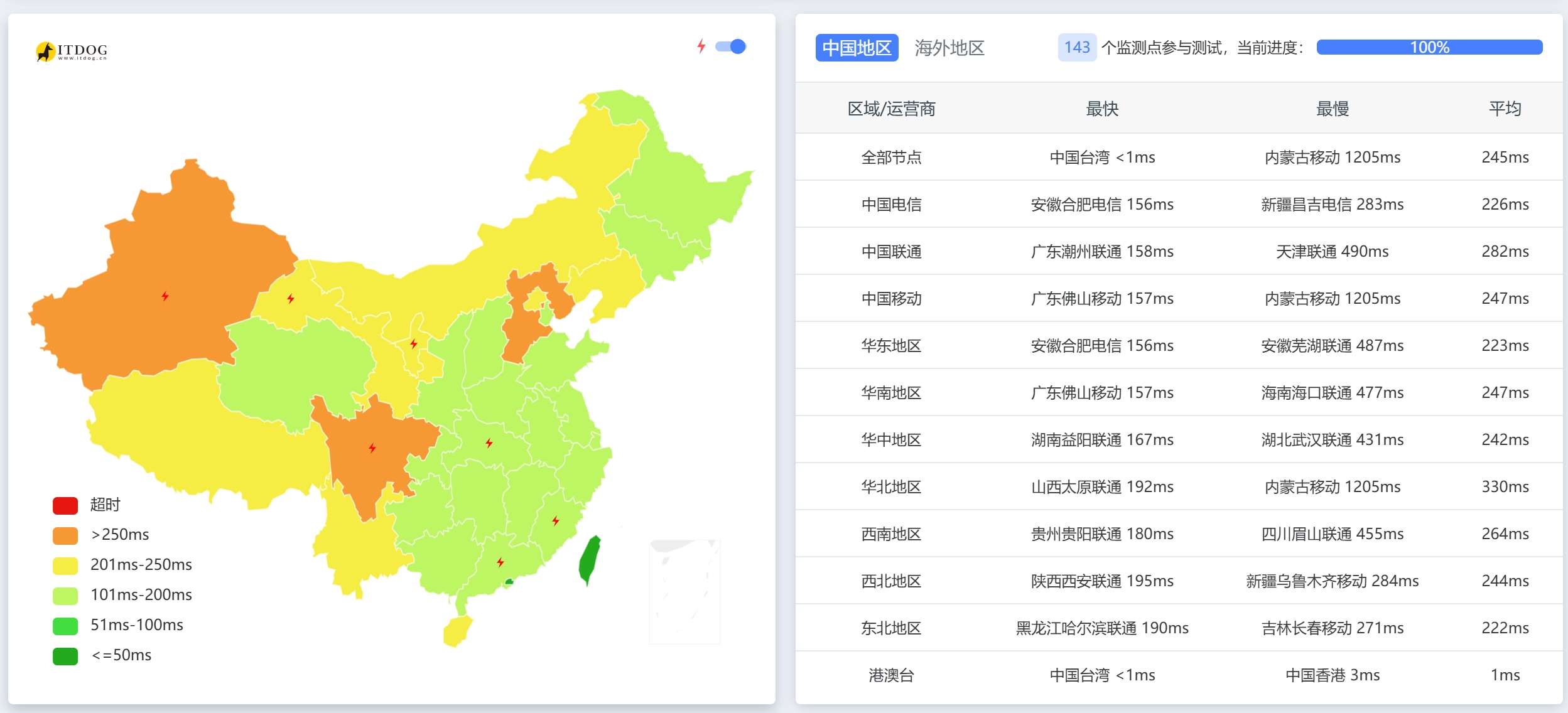Click the 黑龙江哈尔滨联通 190ms cell

coord(1102,628)
